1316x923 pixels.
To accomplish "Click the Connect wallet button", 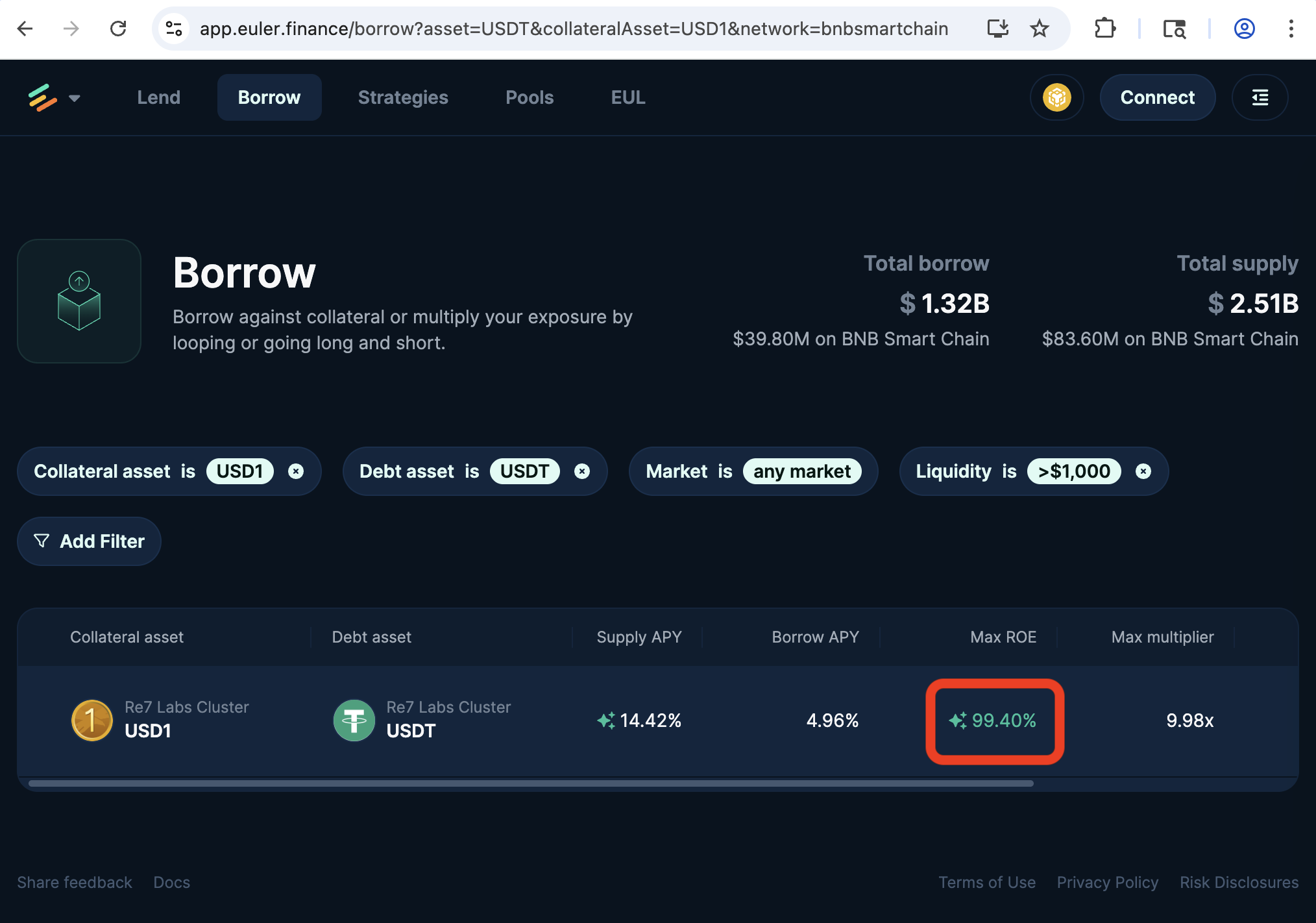I will 1158,97.
